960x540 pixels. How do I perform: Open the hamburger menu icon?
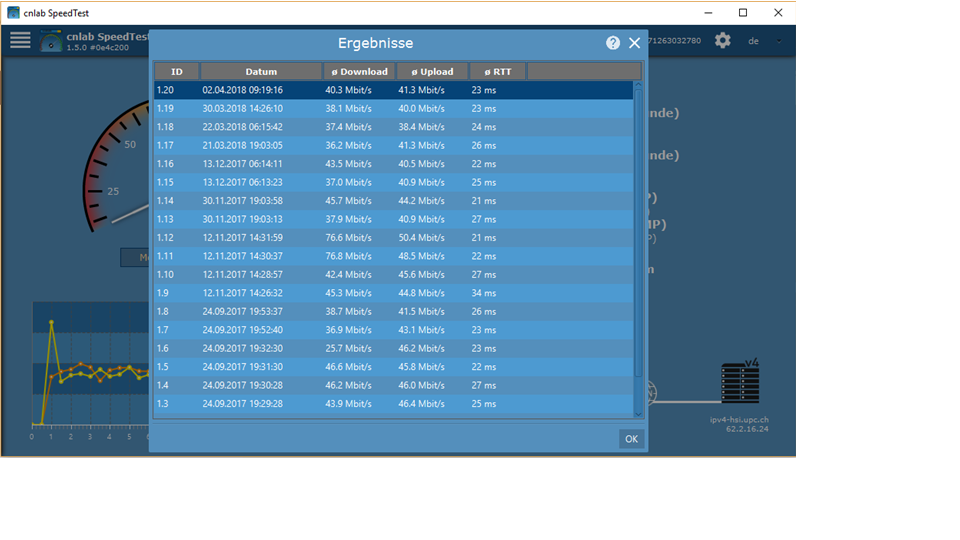20,41
